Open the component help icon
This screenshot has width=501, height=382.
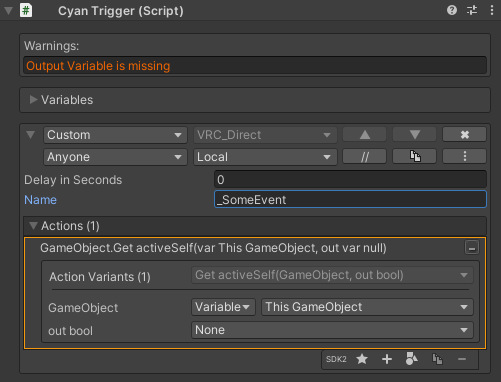pyautogui.click(x=452, y=10)
